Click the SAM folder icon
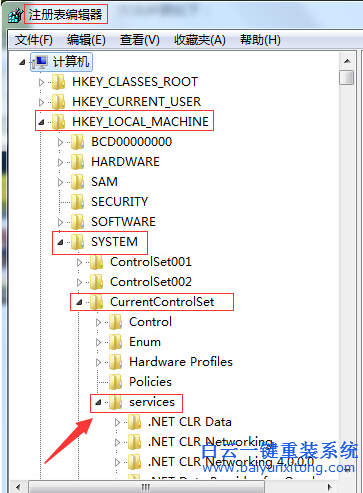 (78, 182)
